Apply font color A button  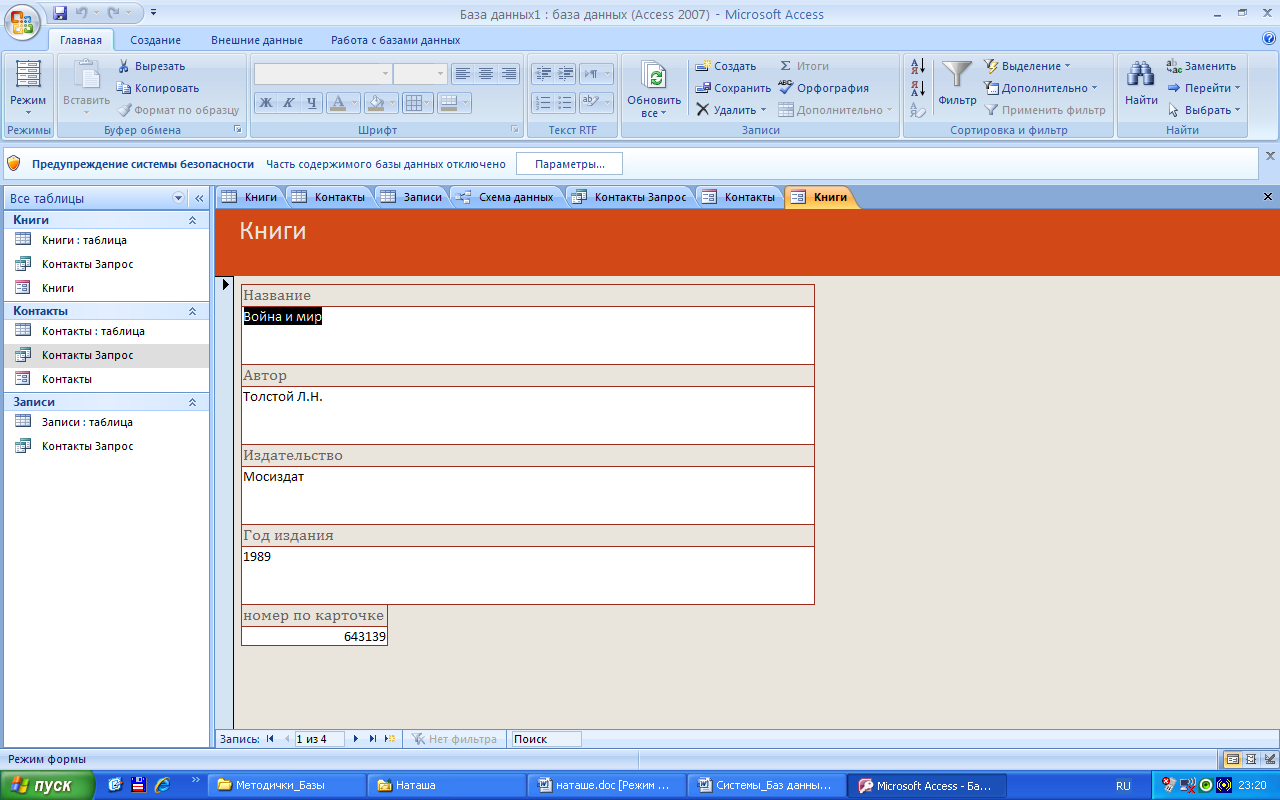(338, 102)
